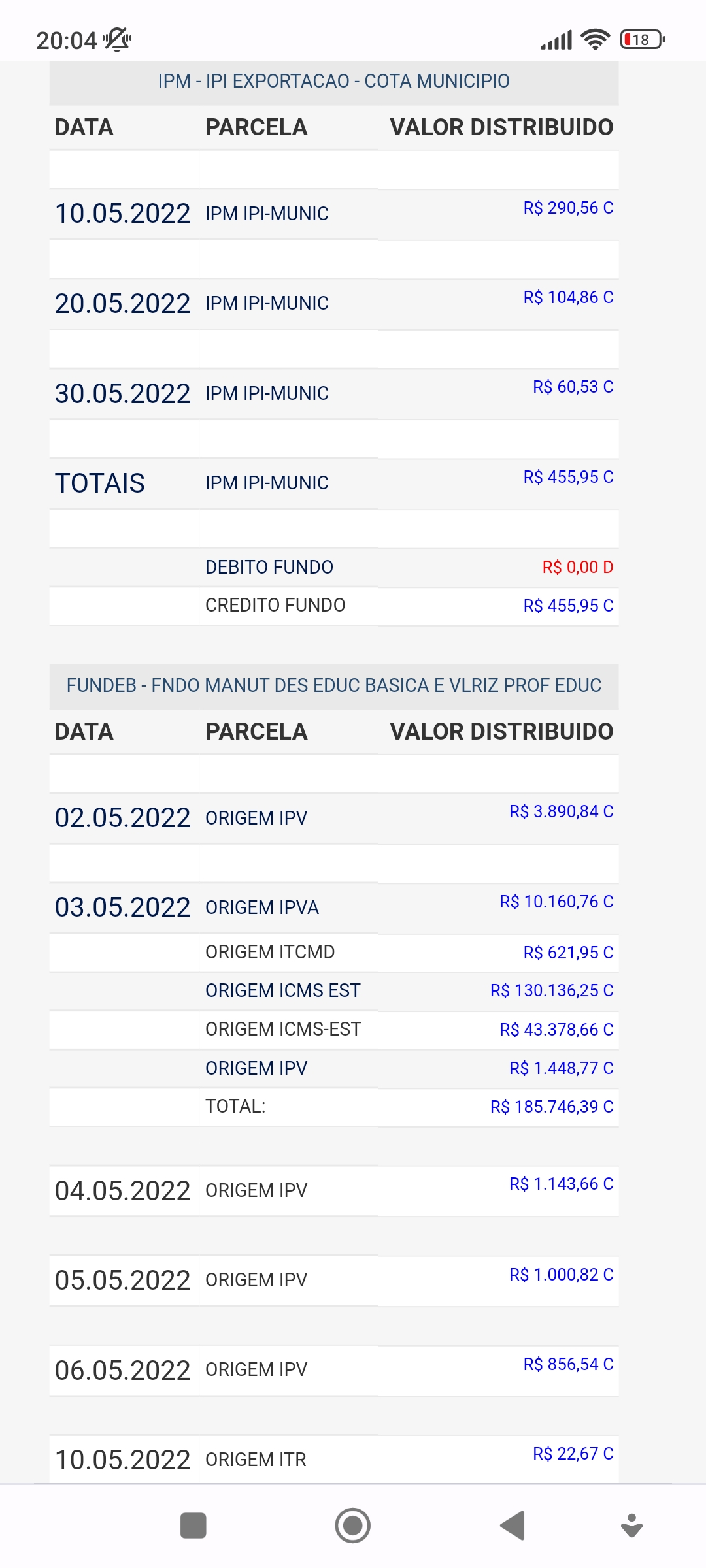Tap the Android back navigation arrow
Image resolution: width=706 pixels, height=1568 pixels.
point(513,1526)
